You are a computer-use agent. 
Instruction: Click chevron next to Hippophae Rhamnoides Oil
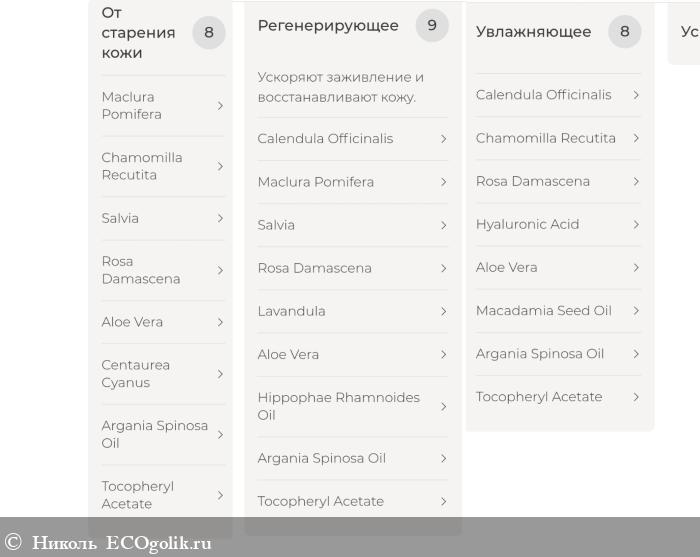point(443,406)
